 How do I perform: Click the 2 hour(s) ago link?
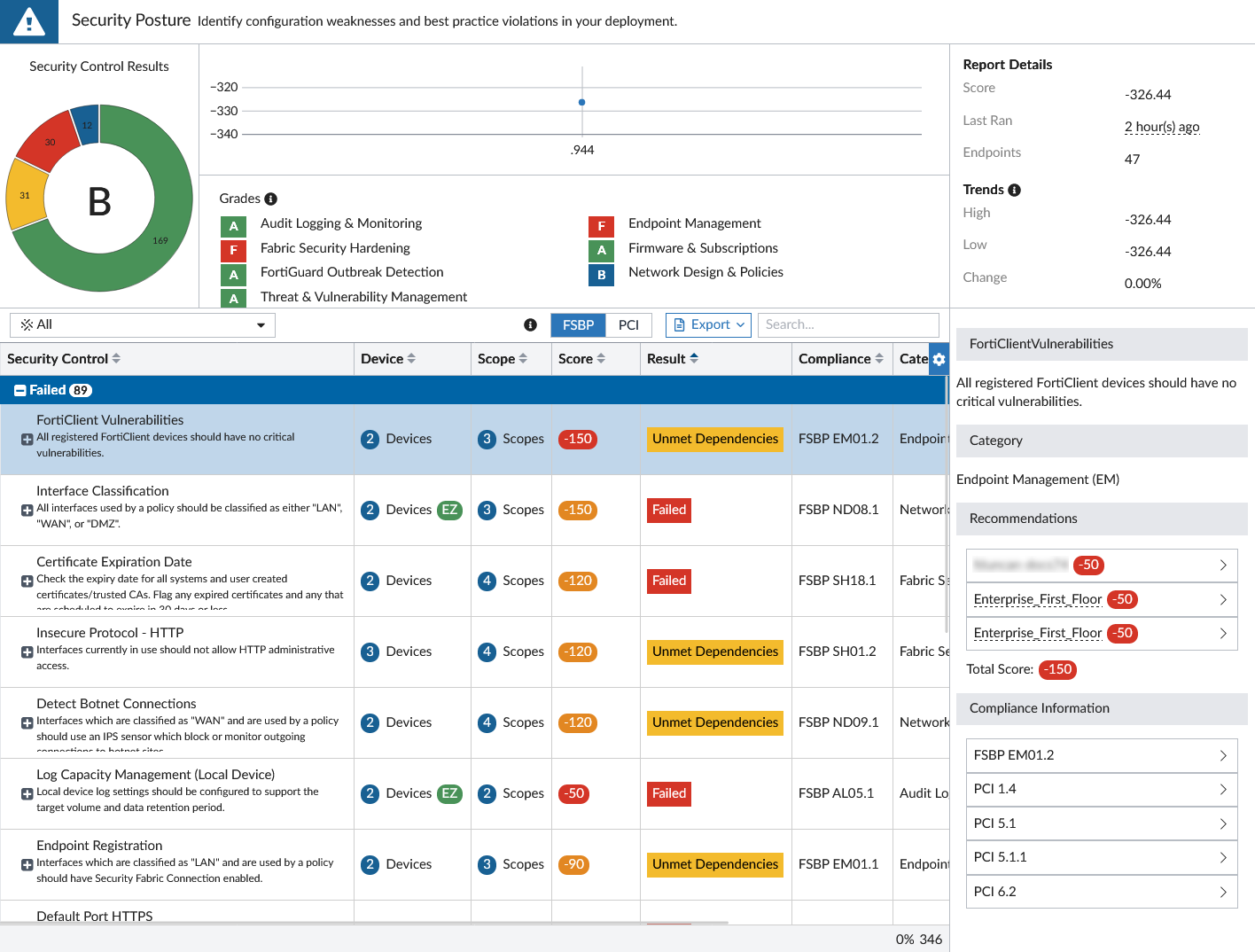pos(1161,127)
